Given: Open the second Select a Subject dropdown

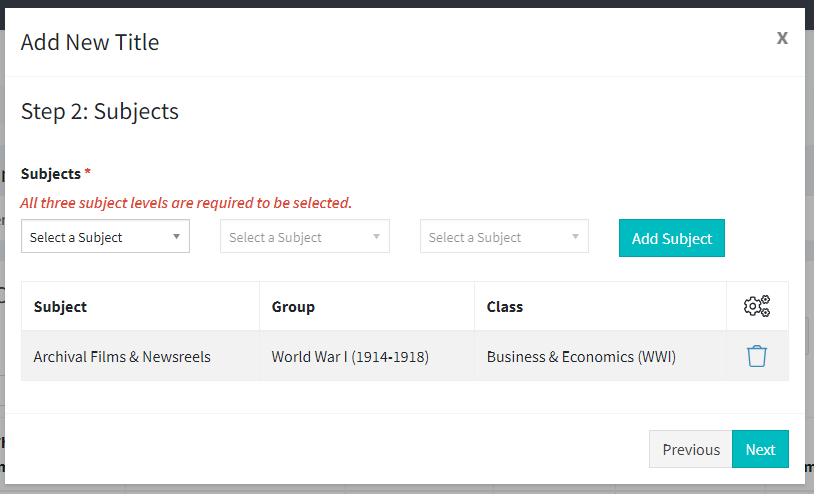Looking at the screenshot, I should (x=305, y=237).
